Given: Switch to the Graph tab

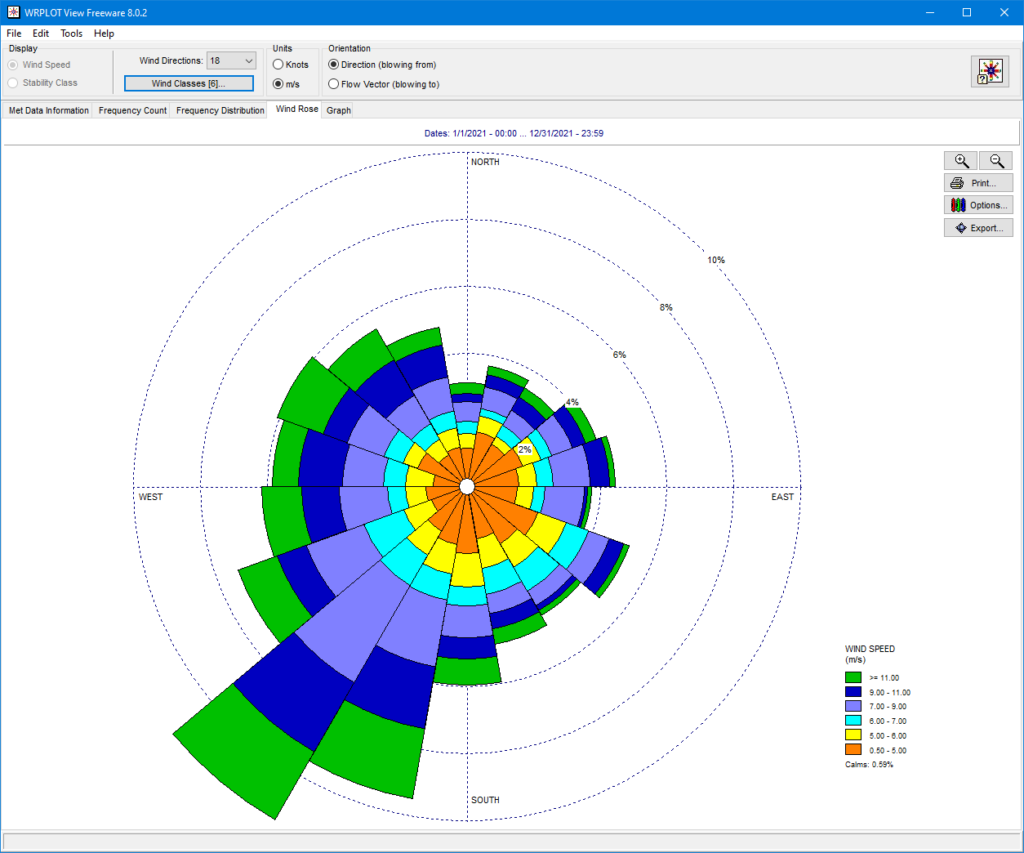Looking at the screenshot, I should 338,110.
